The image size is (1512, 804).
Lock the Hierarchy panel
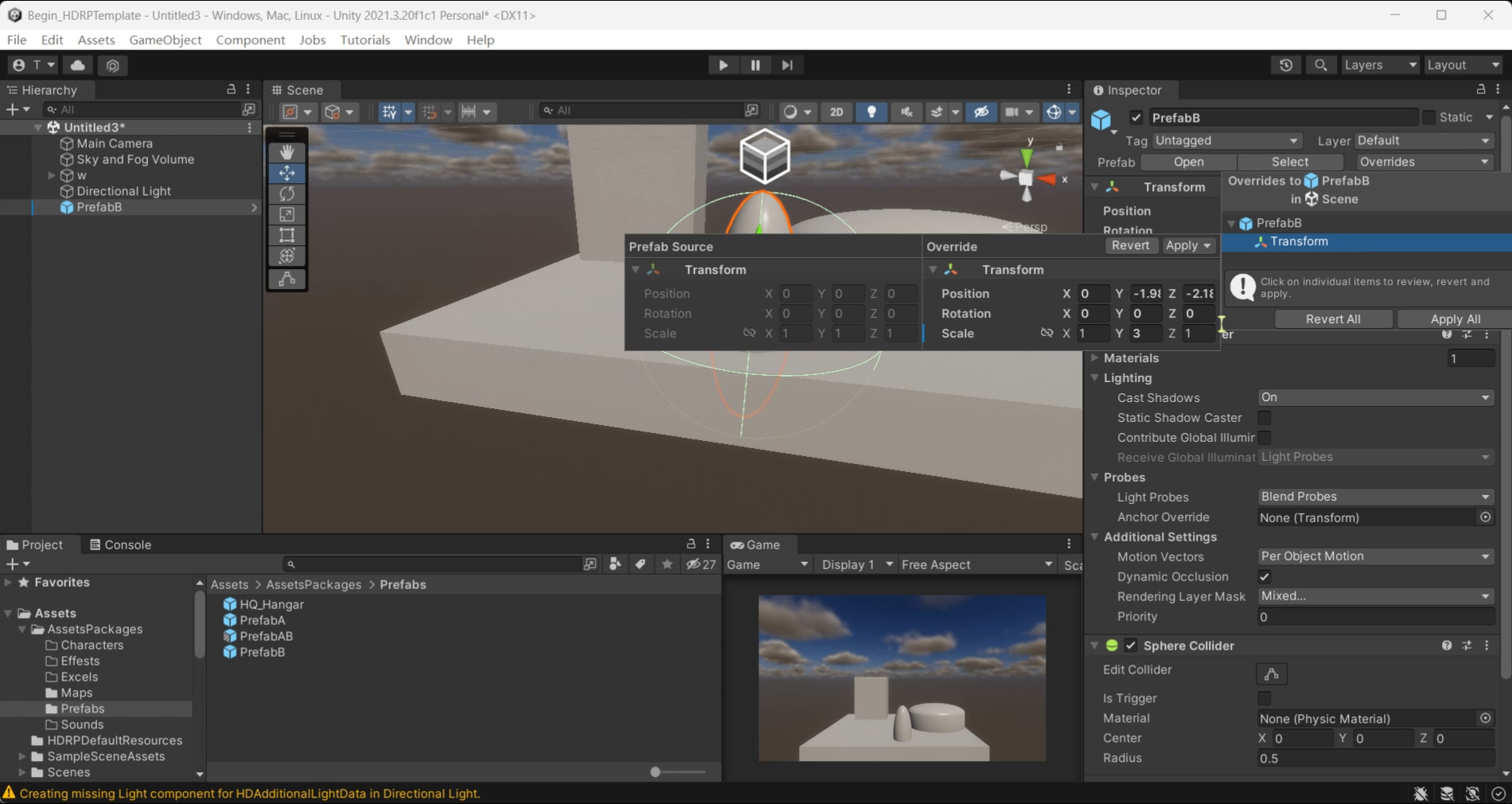(x=232, y=89)
